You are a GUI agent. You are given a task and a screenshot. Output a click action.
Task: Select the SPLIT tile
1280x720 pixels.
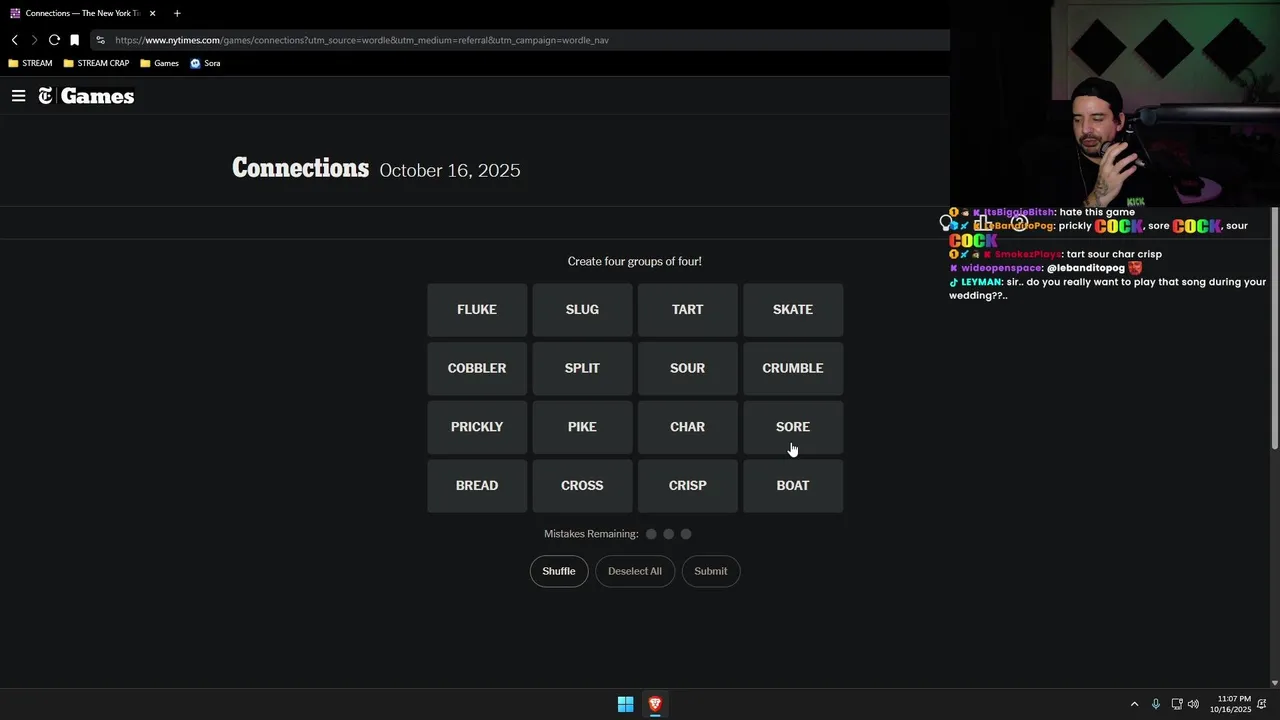point(582,368)
